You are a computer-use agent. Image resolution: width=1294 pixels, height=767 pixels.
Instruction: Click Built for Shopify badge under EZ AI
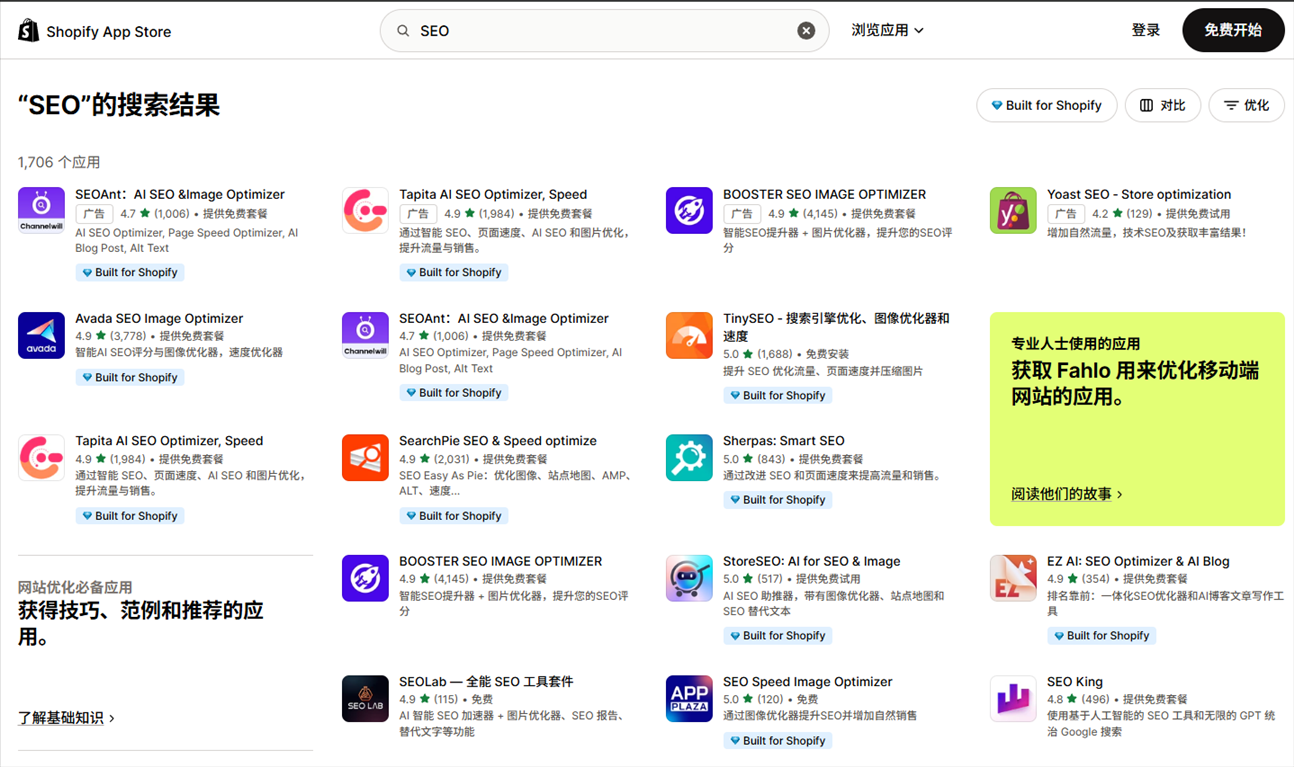coord(1101,635)
